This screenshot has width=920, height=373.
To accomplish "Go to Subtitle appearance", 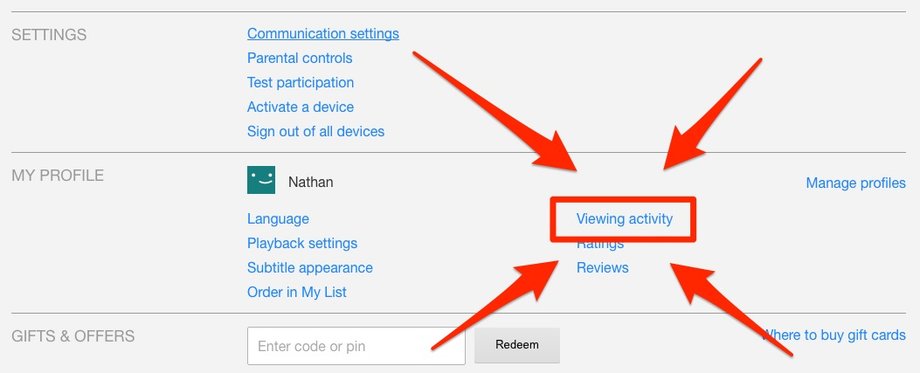I will click(x=310, y=268).
